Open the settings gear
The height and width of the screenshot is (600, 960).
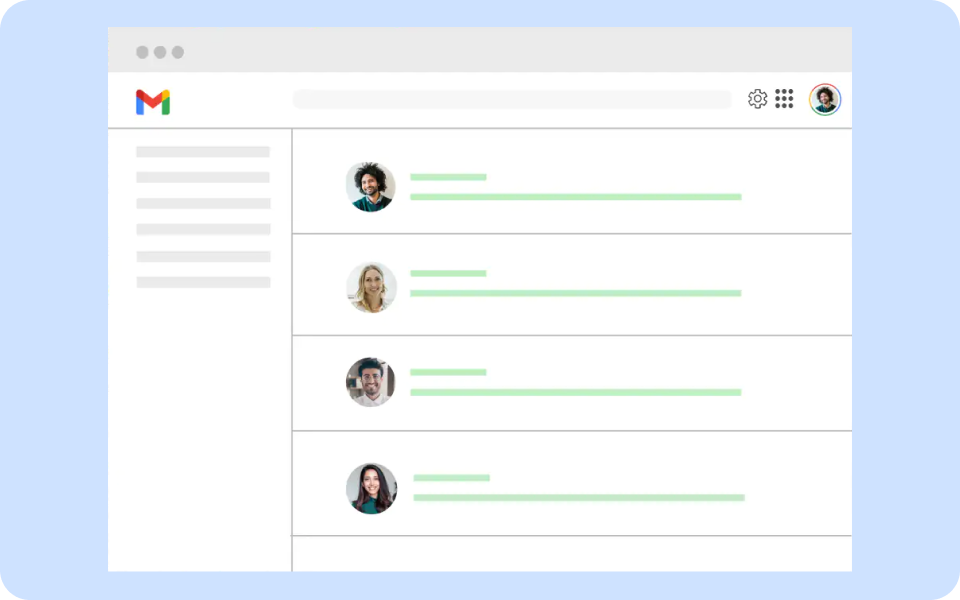[757, 99]
